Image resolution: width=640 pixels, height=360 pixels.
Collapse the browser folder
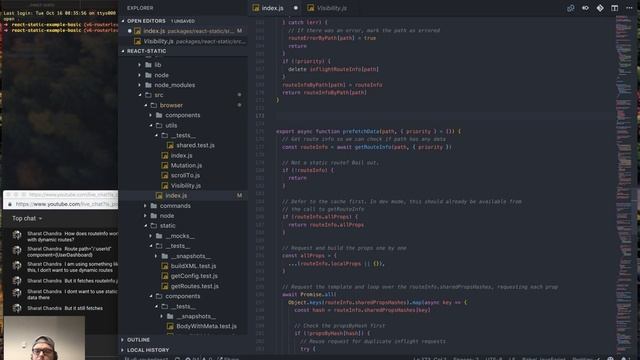point(184,105)
